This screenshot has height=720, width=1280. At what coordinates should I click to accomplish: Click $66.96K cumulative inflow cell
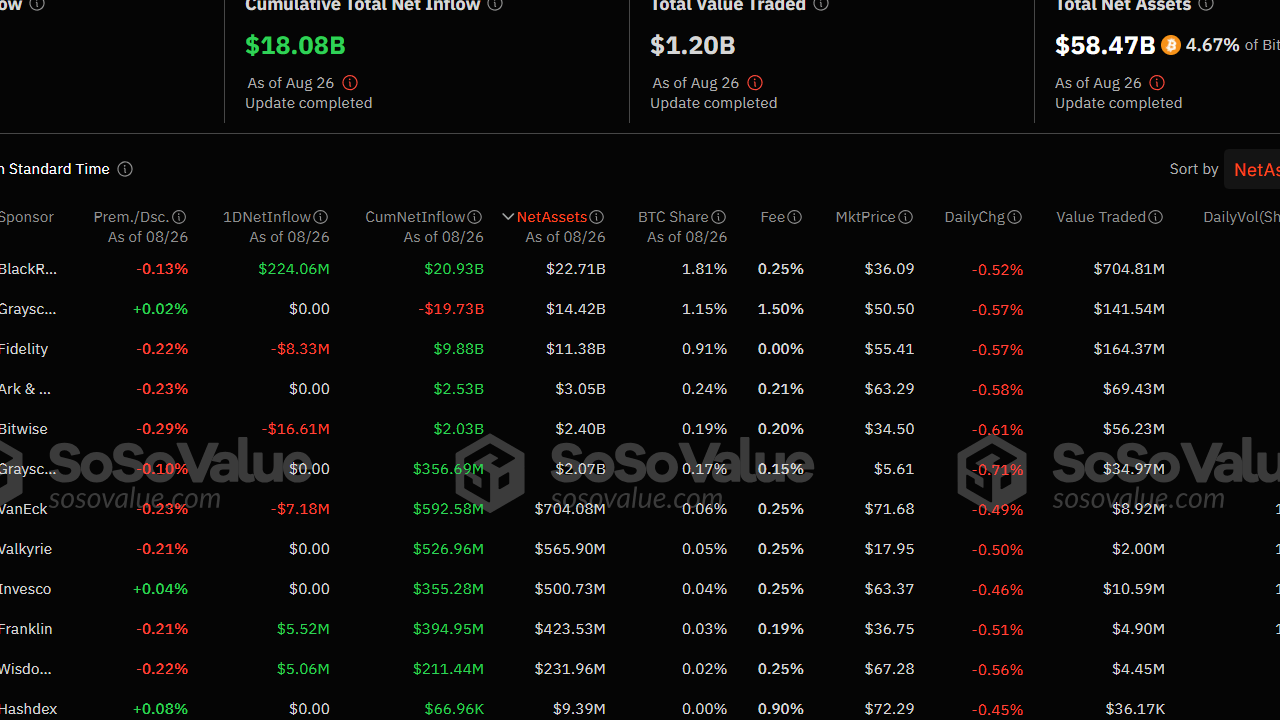click(454, 709)
